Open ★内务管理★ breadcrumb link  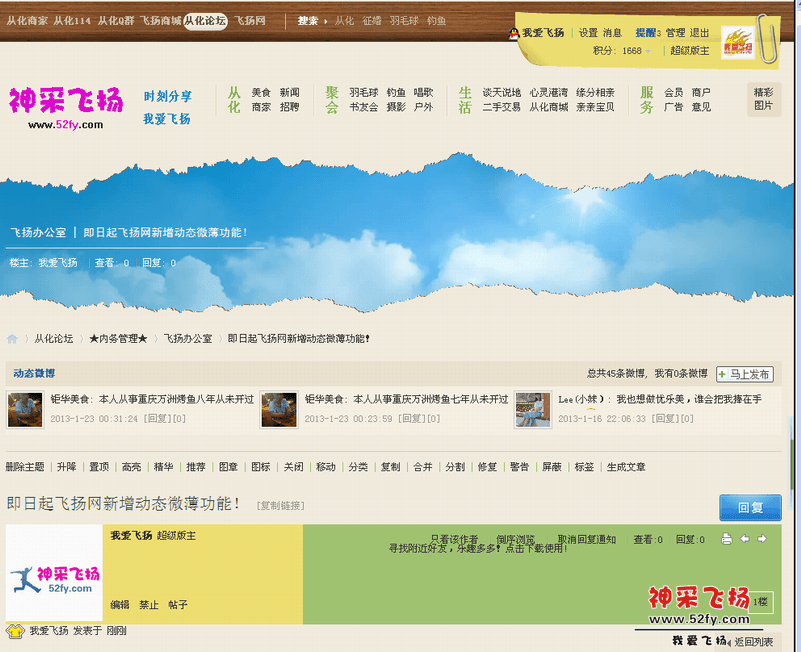pos(118,339)
